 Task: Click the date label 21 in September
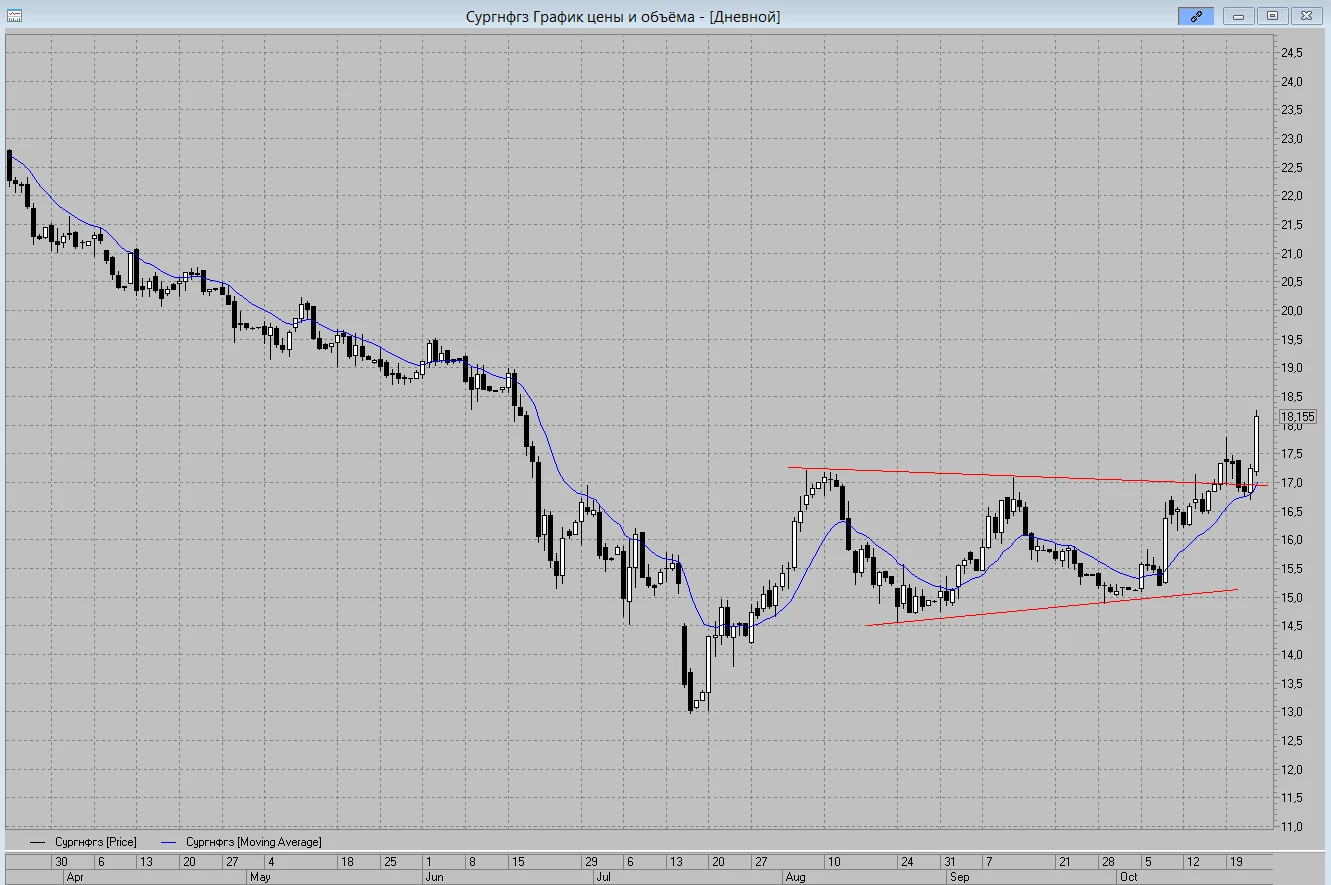pos(1064,861)
